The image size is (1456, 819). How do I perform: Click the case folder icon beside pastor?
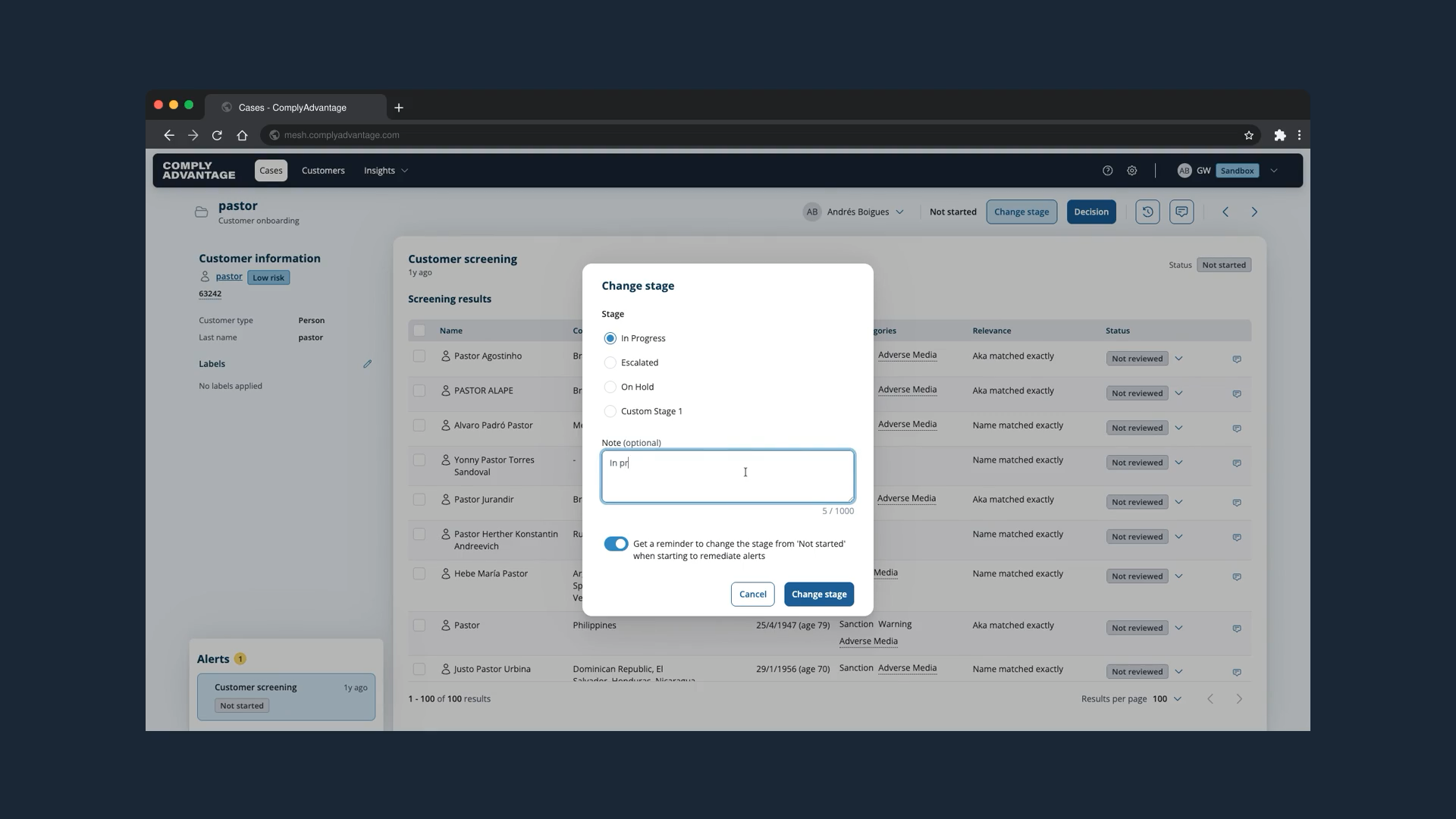pyautogui.click(x=201, y=212)
